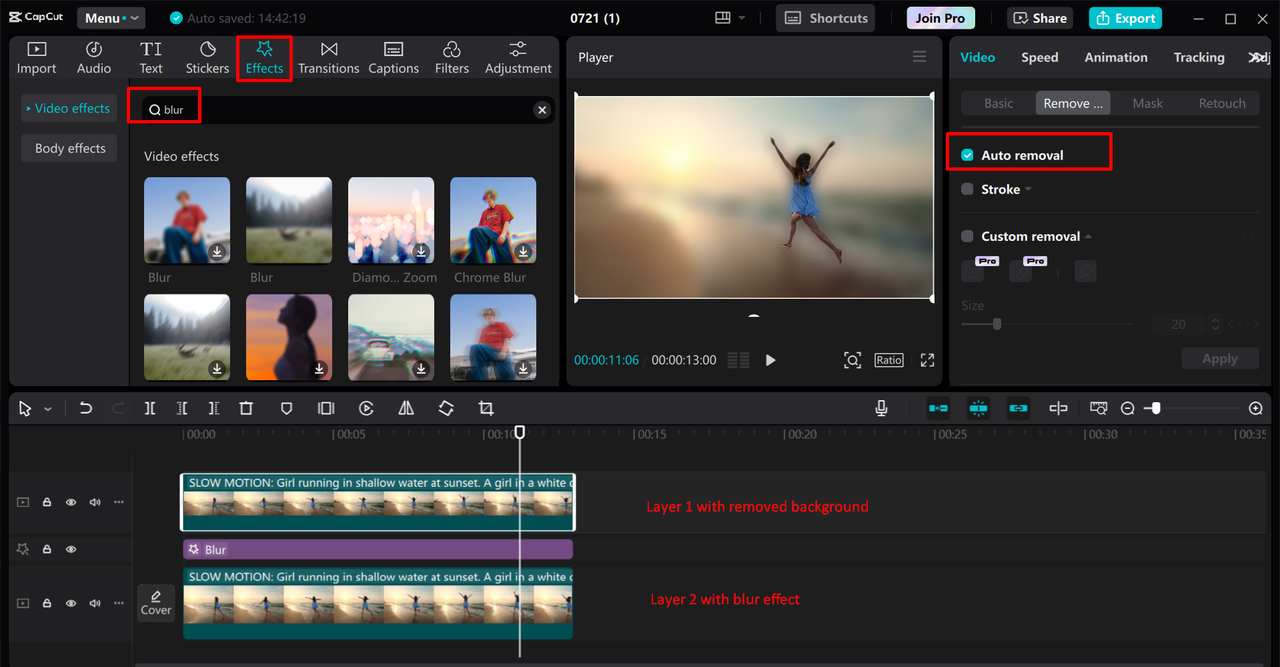1280x667 pixels.
Task: Play the video preview
Action: 770,360
